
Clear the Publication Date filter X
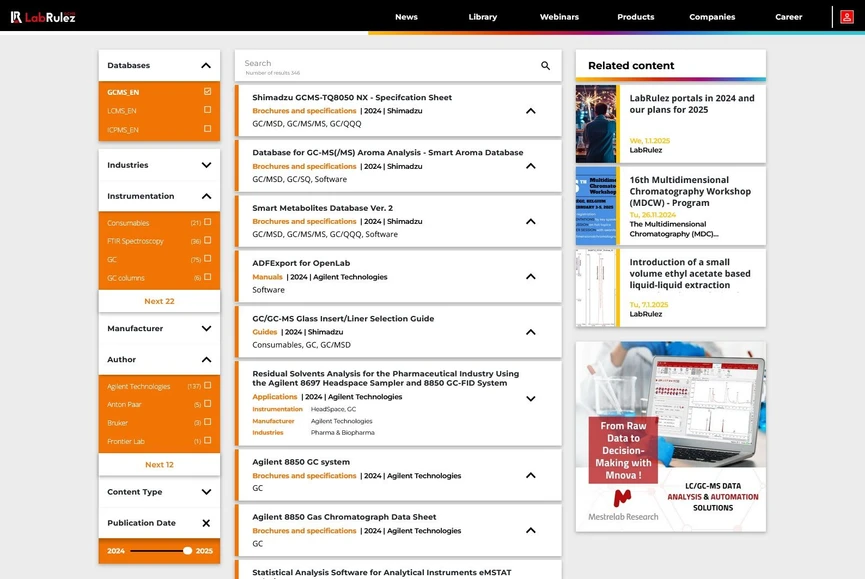[206, 523]
